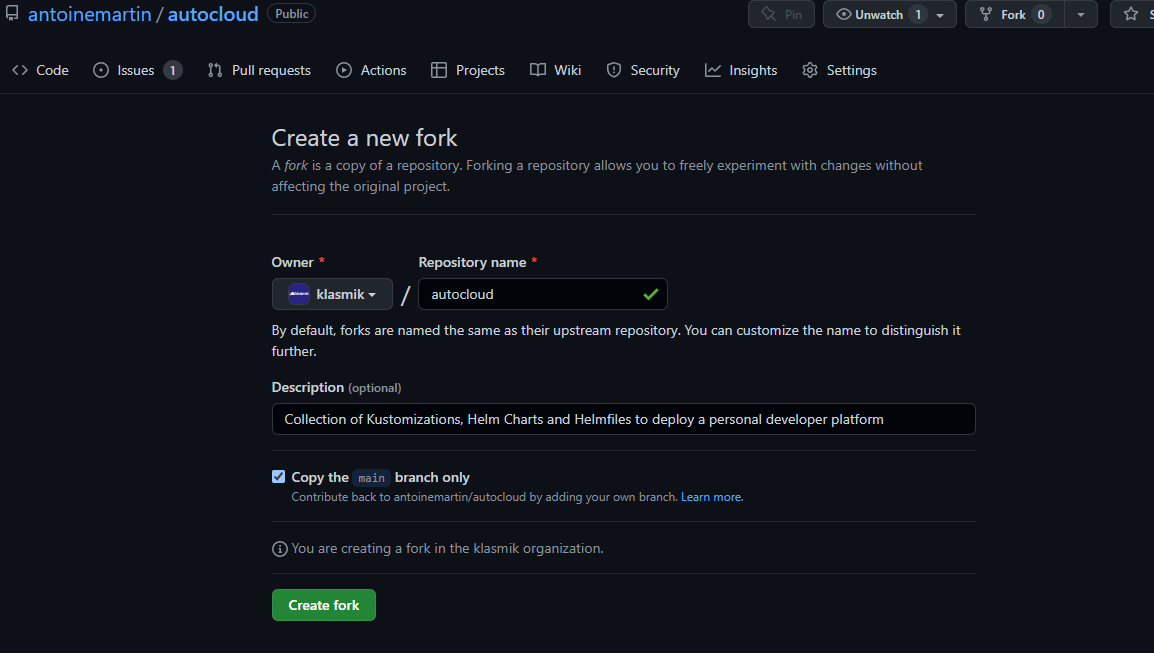1154x653 pixels.
Task: Expand the Unwatch dropdown arrow
Action: pos(941,15)
